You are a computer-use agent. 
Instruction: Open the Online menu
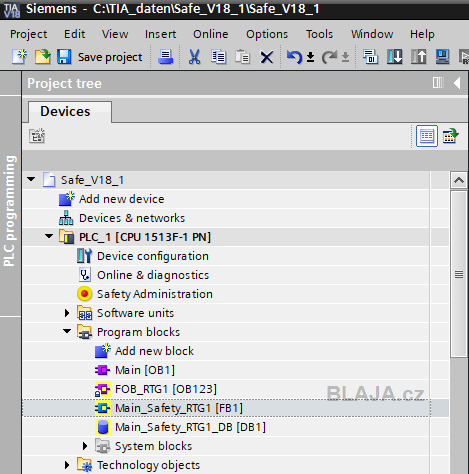click(x=211, y=34)
